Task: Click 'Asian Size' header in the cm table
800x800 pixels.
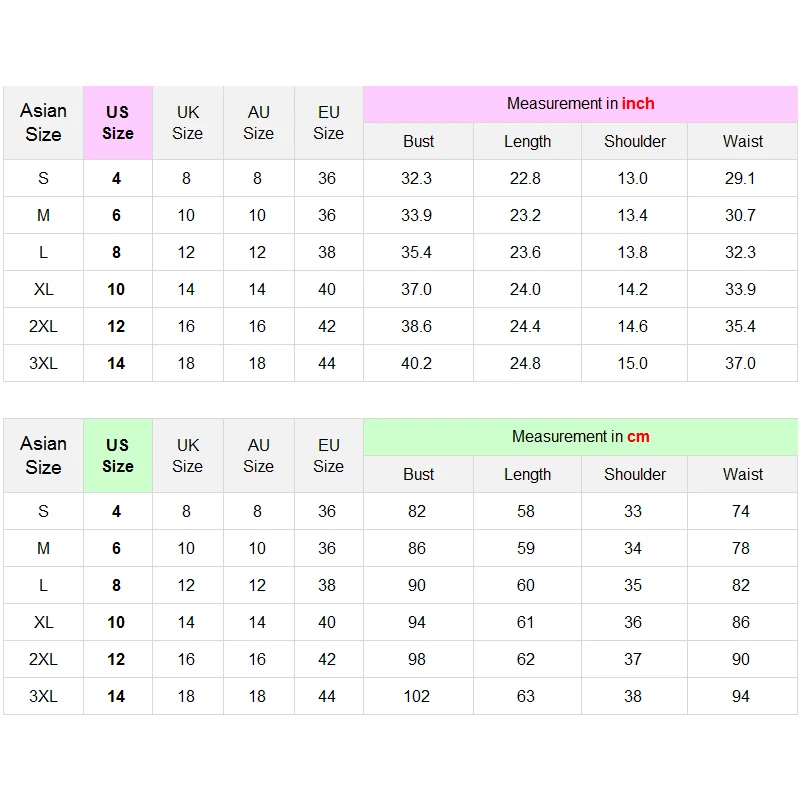Action: click(43, 455)
